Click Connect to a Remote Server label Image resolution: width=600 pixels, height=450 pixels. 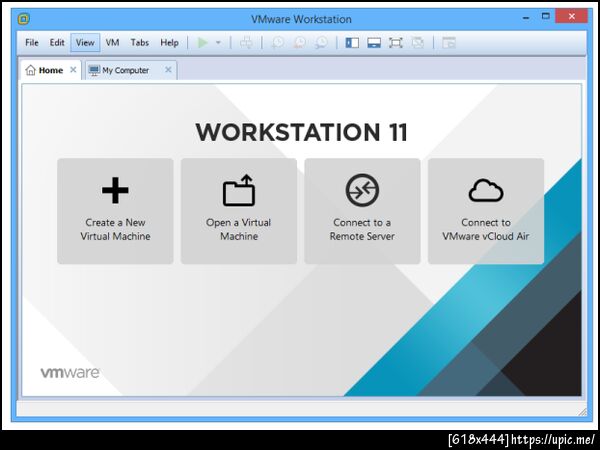pos(362,229)
